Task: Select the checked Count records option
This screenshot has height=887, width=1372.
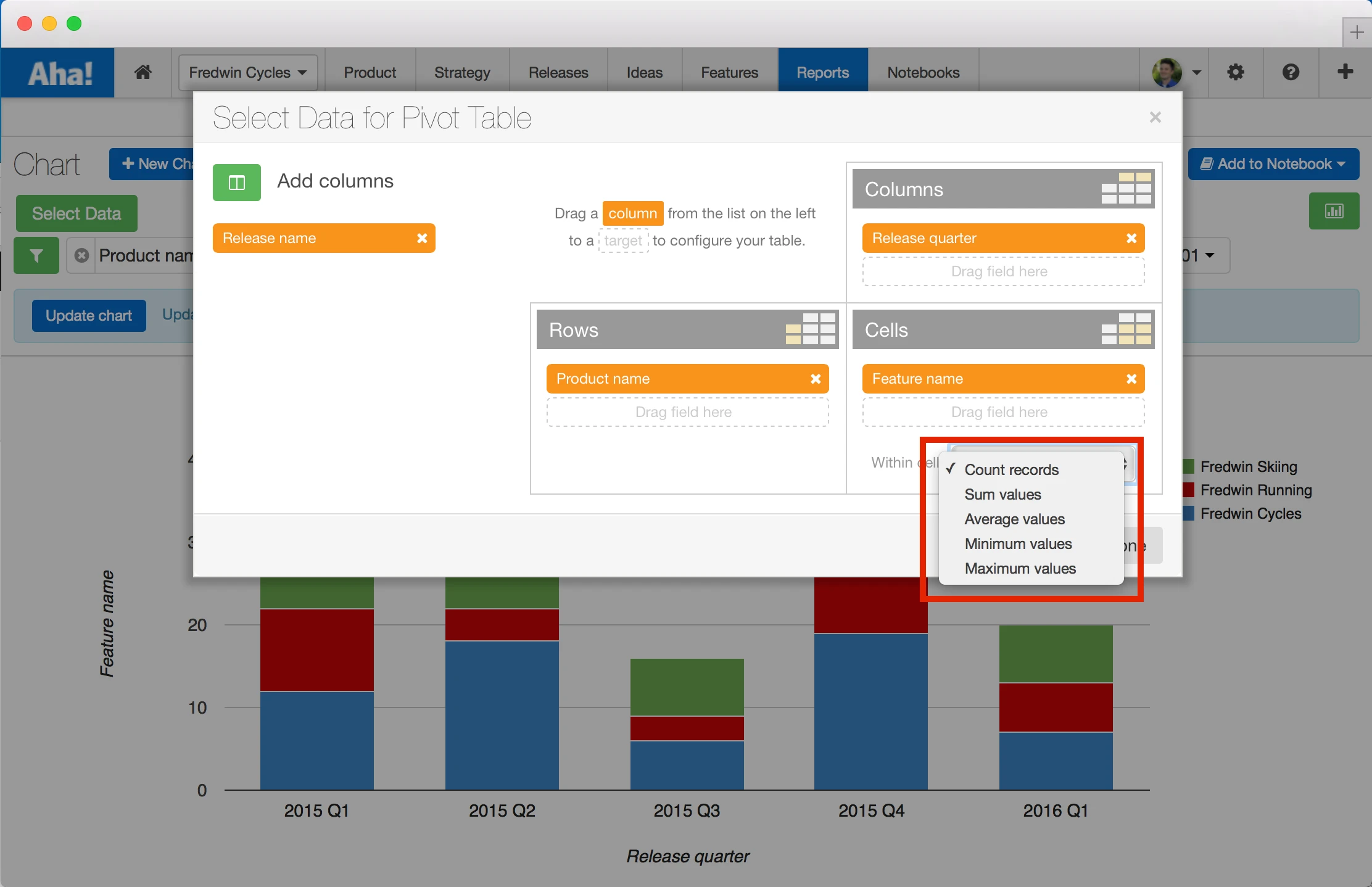Action: [x=1011, y=470]
